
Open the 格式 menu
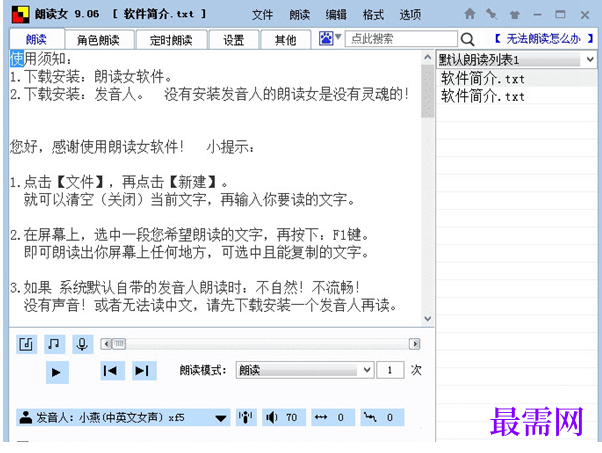[373, 15]
